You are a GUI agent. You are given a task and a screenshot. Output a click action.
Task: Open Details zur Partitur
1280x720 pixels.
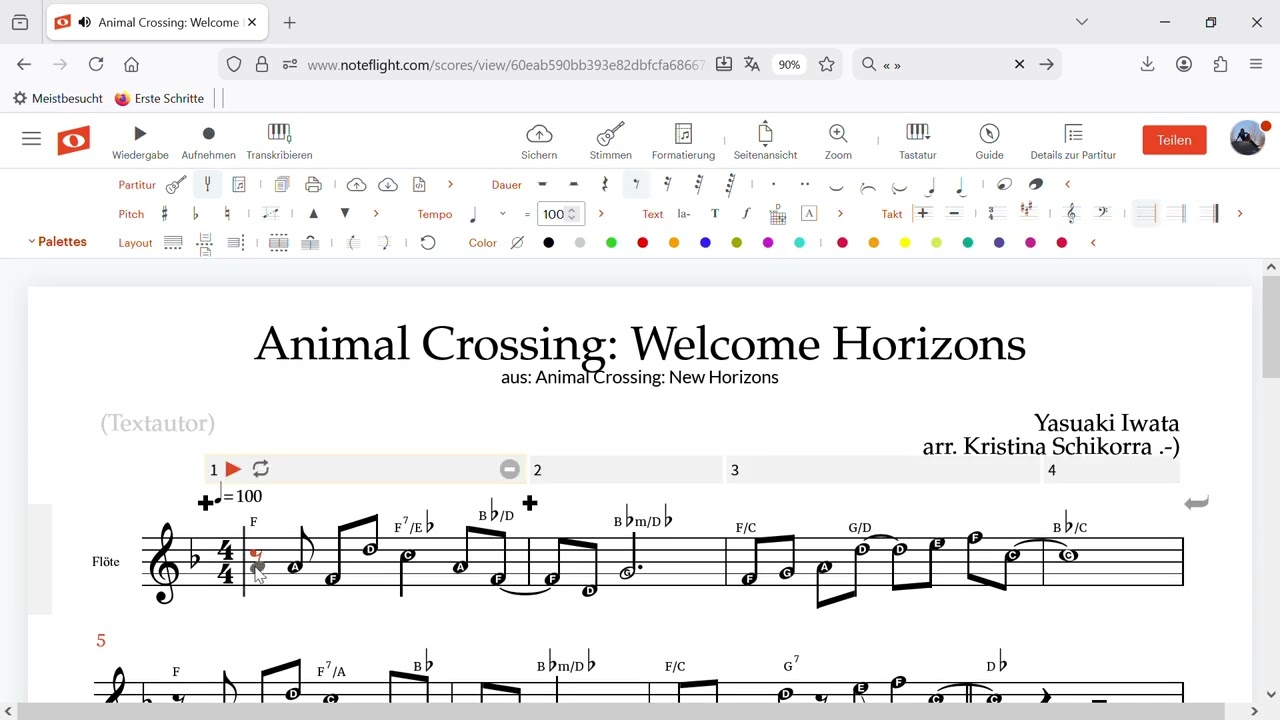point(1073,141)
